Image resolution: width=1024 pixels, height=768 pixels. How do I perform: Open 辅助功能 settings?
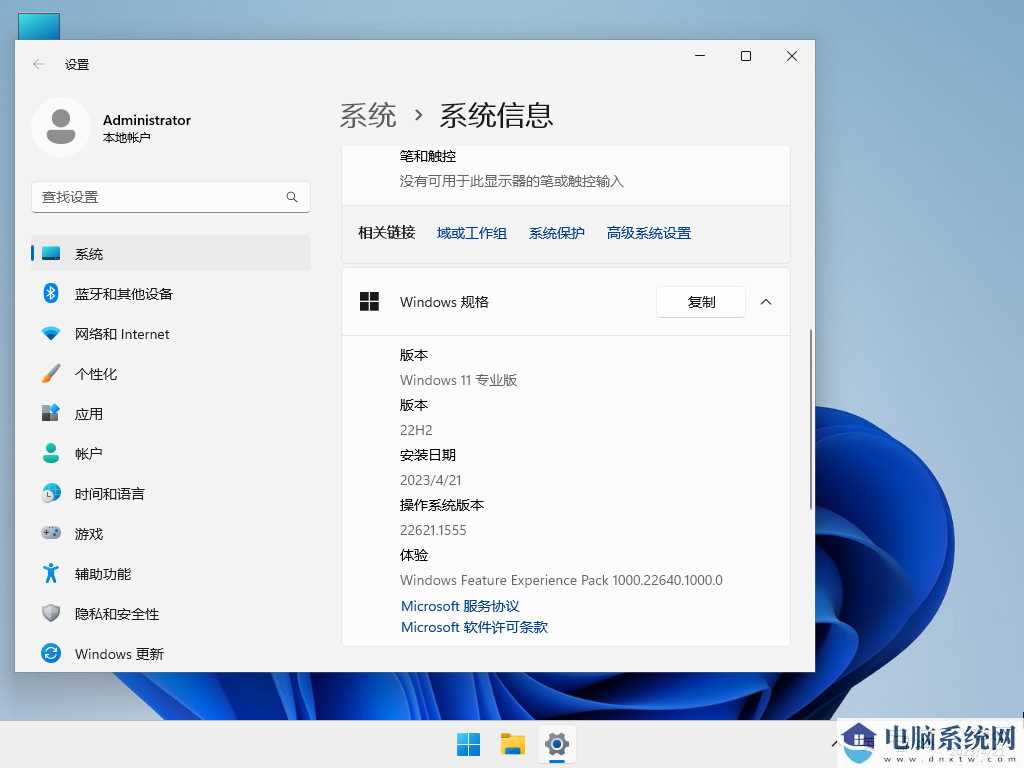pyautogui.click(x=170, y=573)
